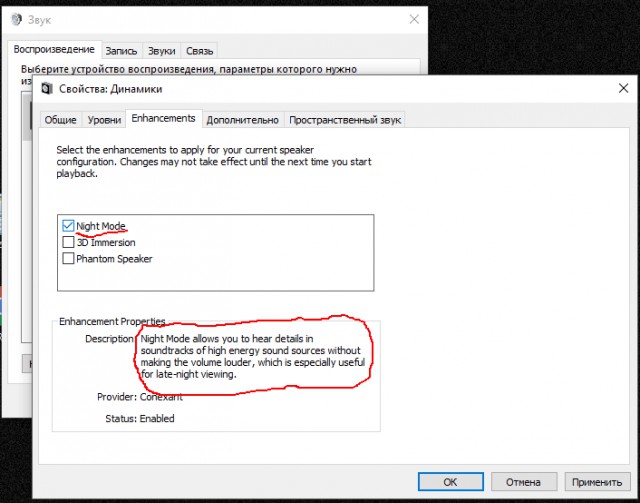Click the Отмена button
Image resolution: width=640 pixels, height=503 pixels.
tap(524, 482)
